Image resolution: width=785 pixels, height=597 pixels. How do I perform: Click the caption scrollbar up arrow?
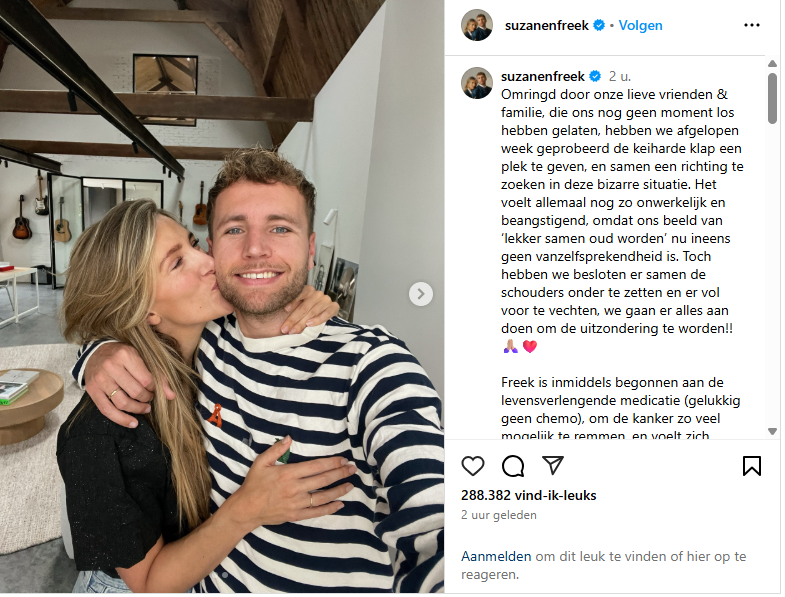tap(772, 64)
